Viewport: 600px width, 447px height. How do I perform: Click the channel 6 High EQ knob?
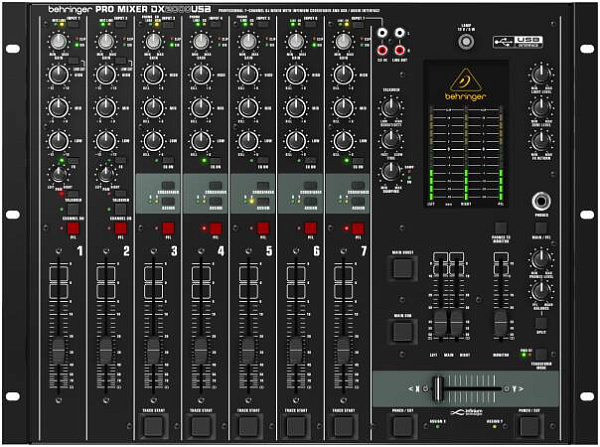(296, 75)
